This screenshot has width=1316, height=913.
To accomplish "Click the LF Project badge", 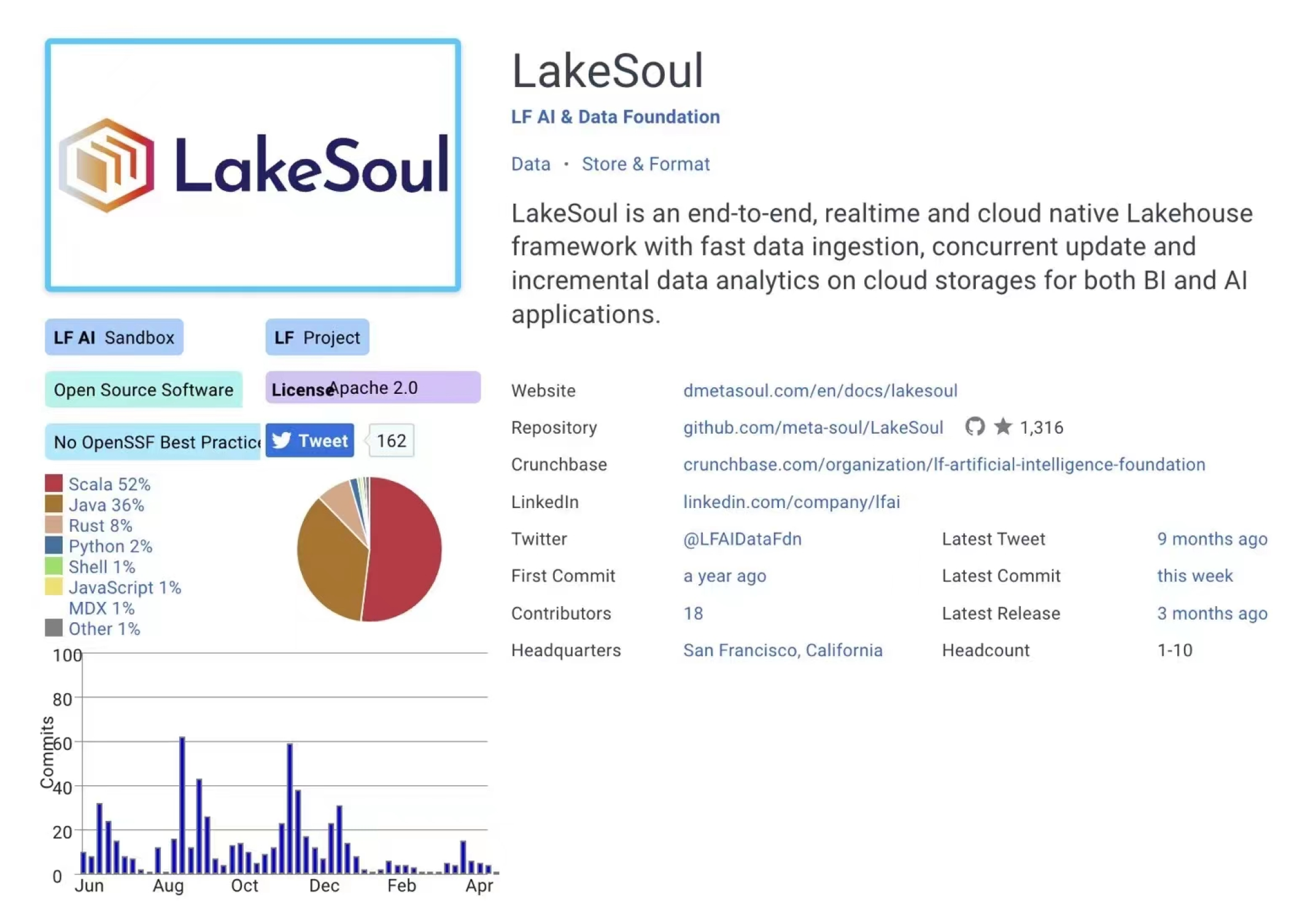I will pyautogui.click(x=317, y=337).
